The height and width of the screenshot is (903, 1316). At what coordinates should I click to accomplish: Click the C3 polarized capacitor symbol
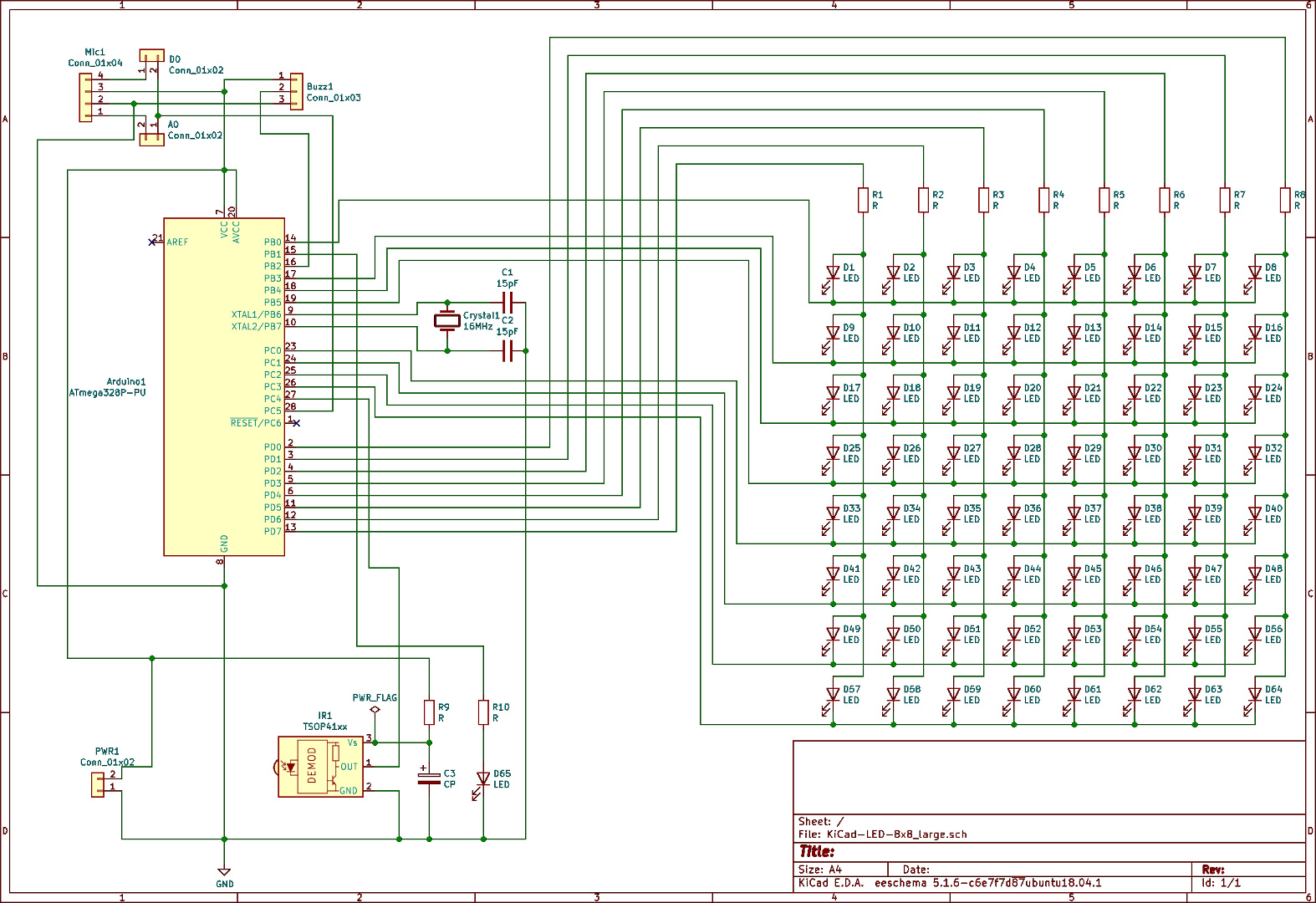pos(429,778)
